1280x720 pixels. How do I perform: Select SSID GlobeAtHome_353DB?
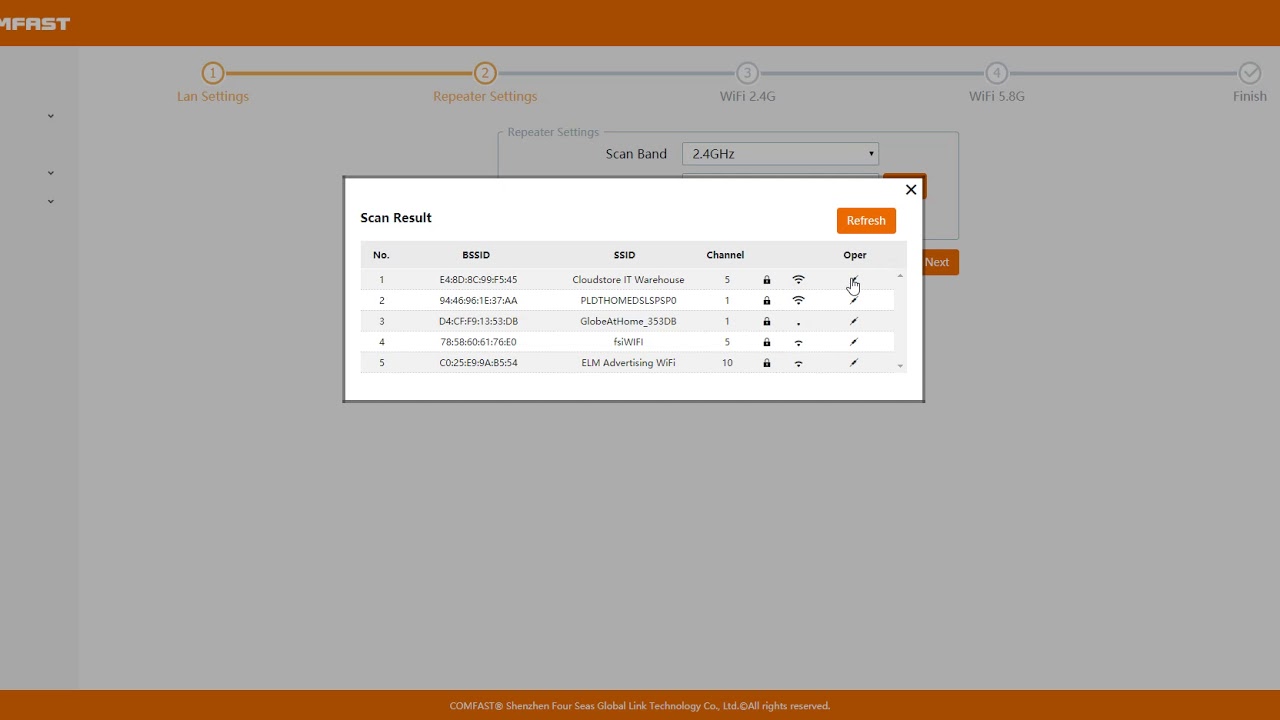[x=628, y=321]
